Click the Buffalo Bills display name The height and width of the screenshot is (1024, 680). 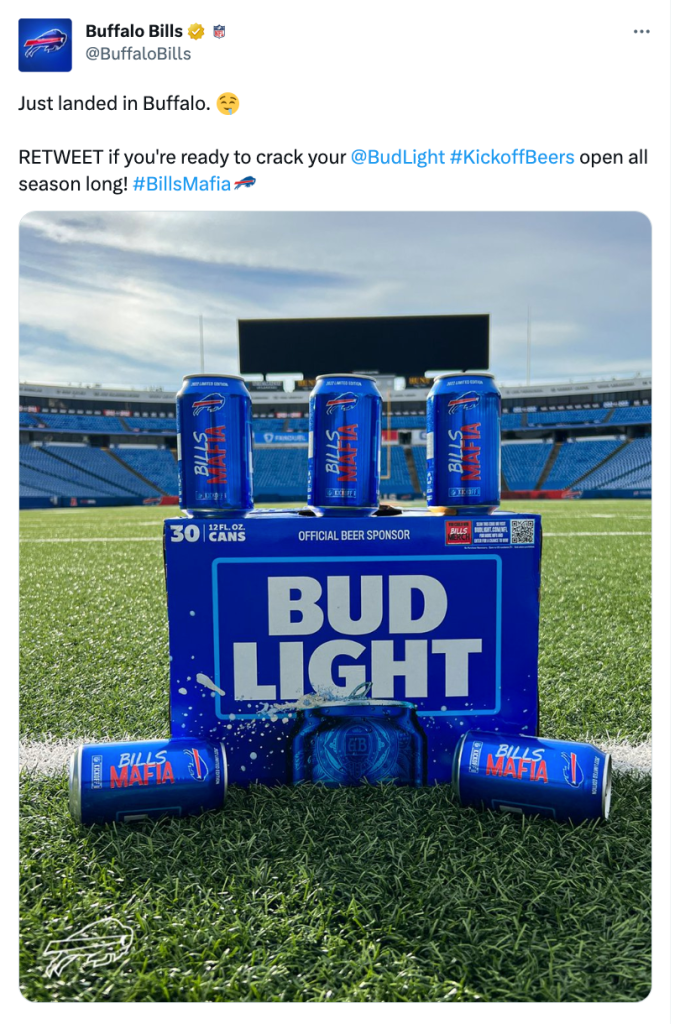(x=134, y=31)
